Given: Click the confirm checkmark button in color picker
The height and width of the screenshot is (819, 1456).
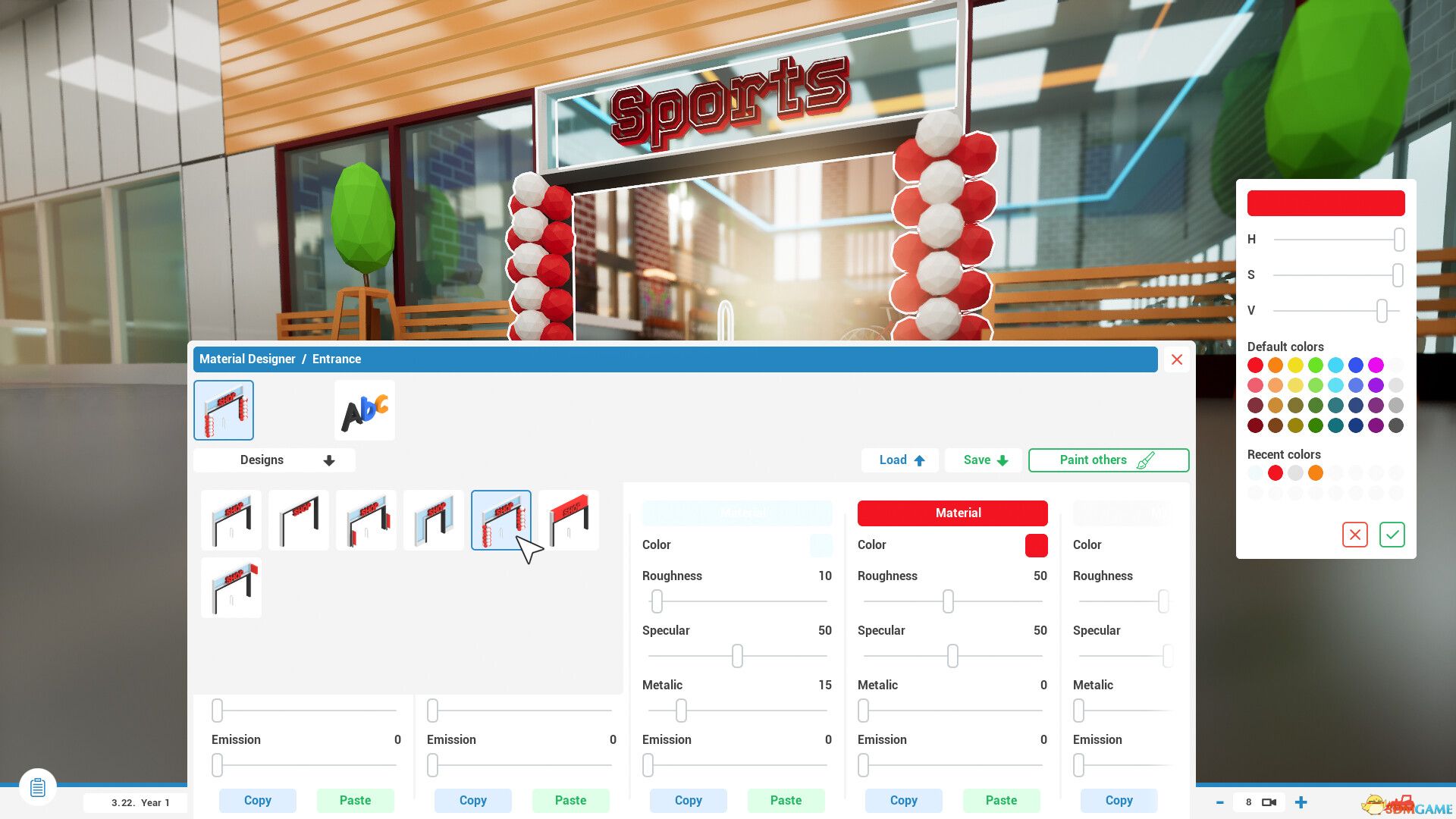Looking at the screenshot, I should click(1391, 534).
